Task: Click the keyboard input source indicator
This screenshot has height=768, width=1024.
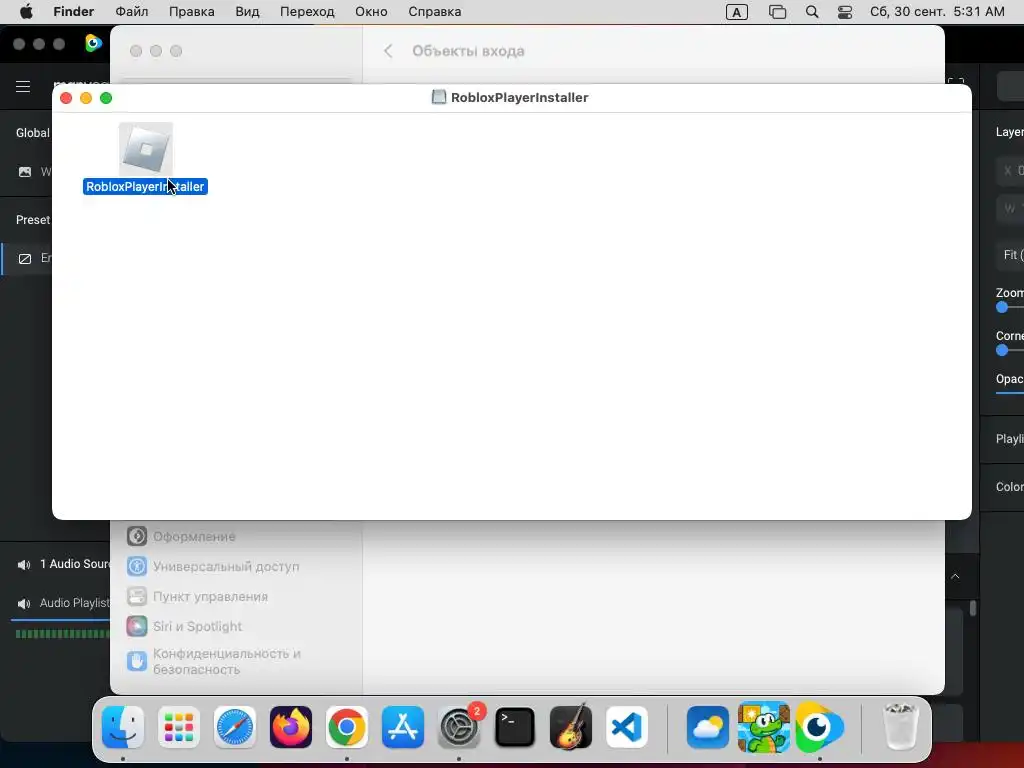Action: [x=737, y=12]
